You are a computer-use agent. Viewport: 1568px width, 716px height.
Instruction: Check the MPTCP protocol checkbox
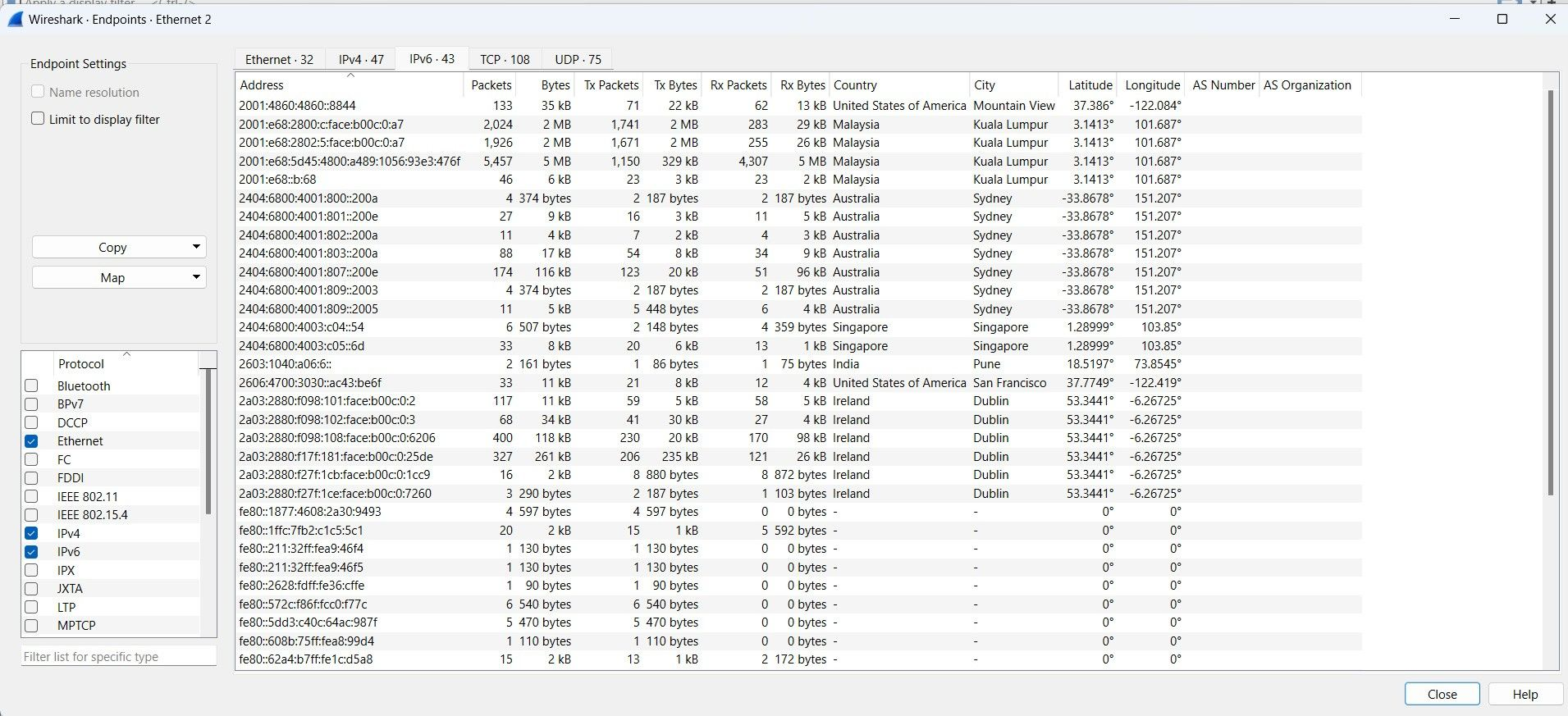[x=31, y=626]
